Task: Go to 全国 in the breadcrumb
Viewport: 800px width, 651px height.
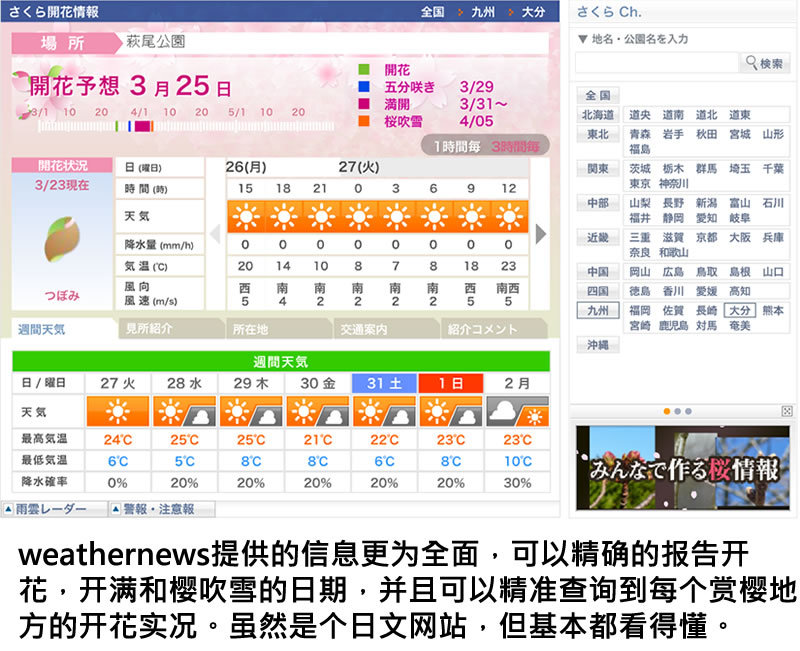Action: click(x=433, y=12)
